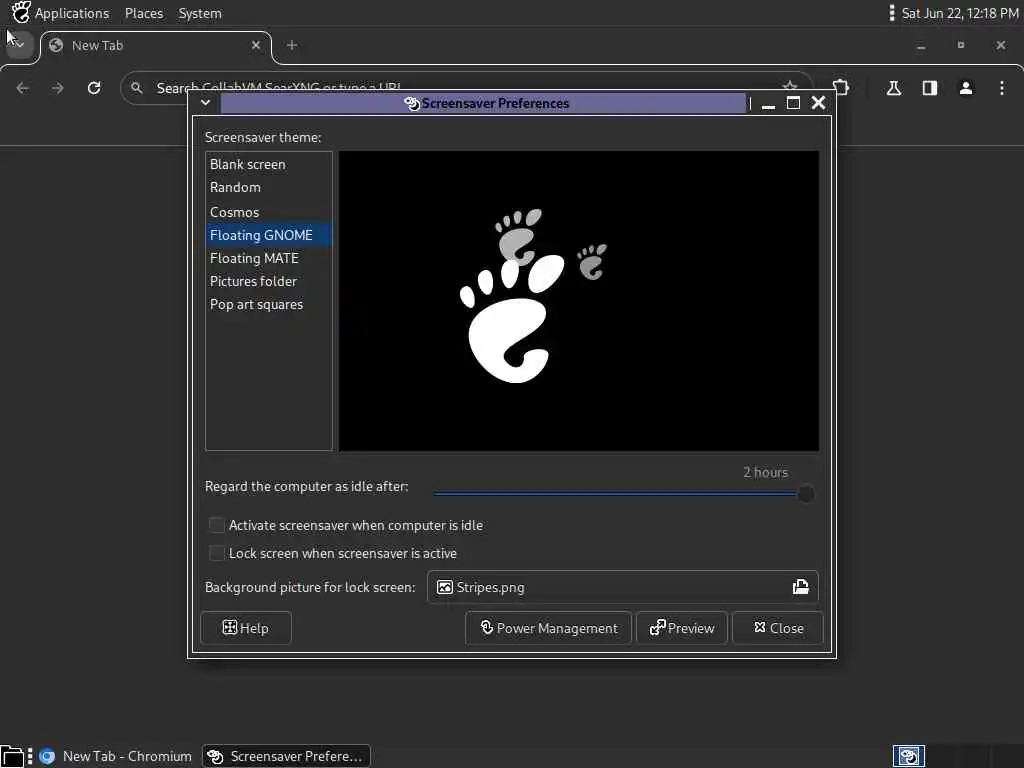The image size is (1024, 768).
Task: Open the window menu chevron in dialog titlebar
Action: (x=205, y=103)
